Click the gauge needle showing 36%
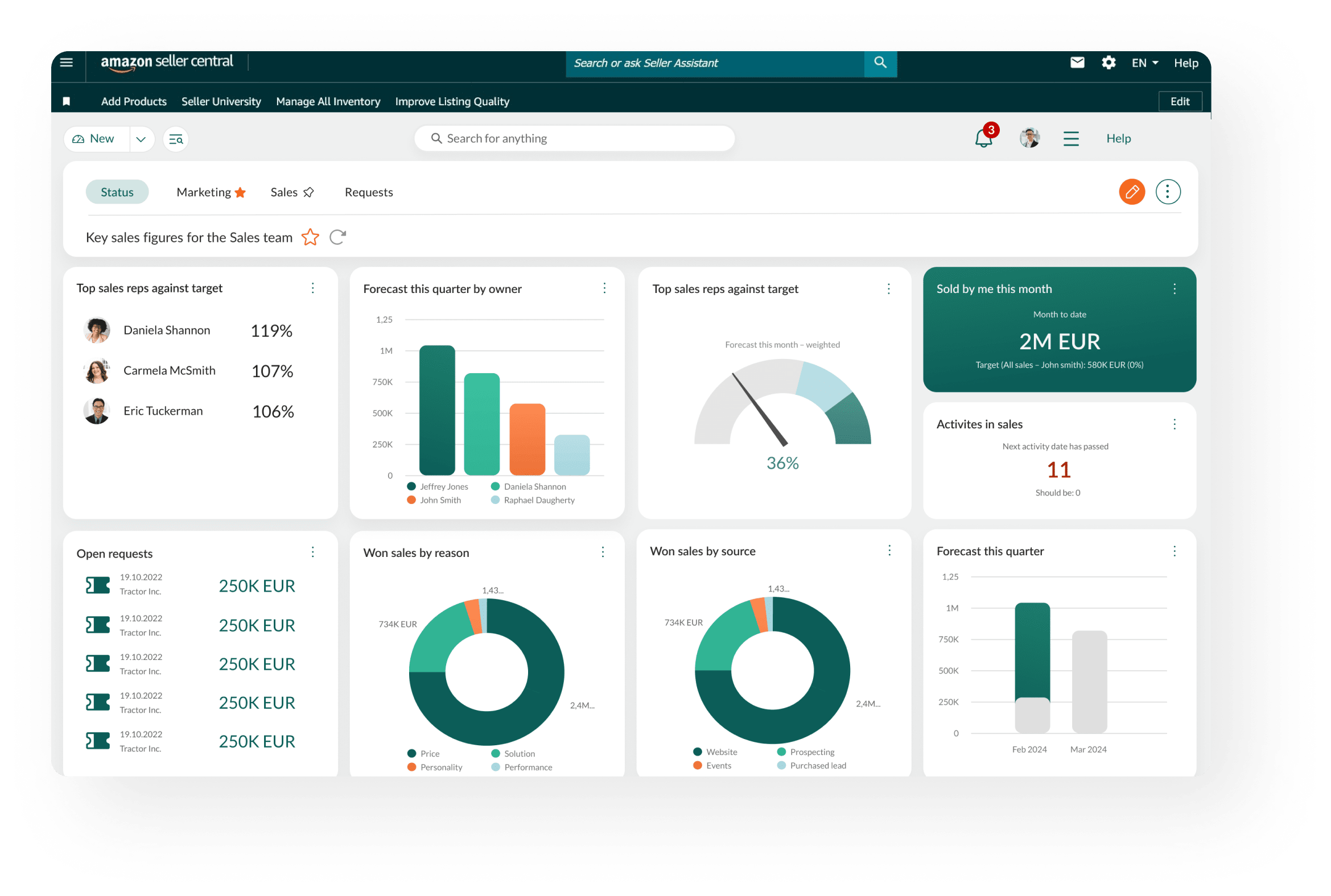1331x896 pixels. pyautogui.click(x=760, y=409)
